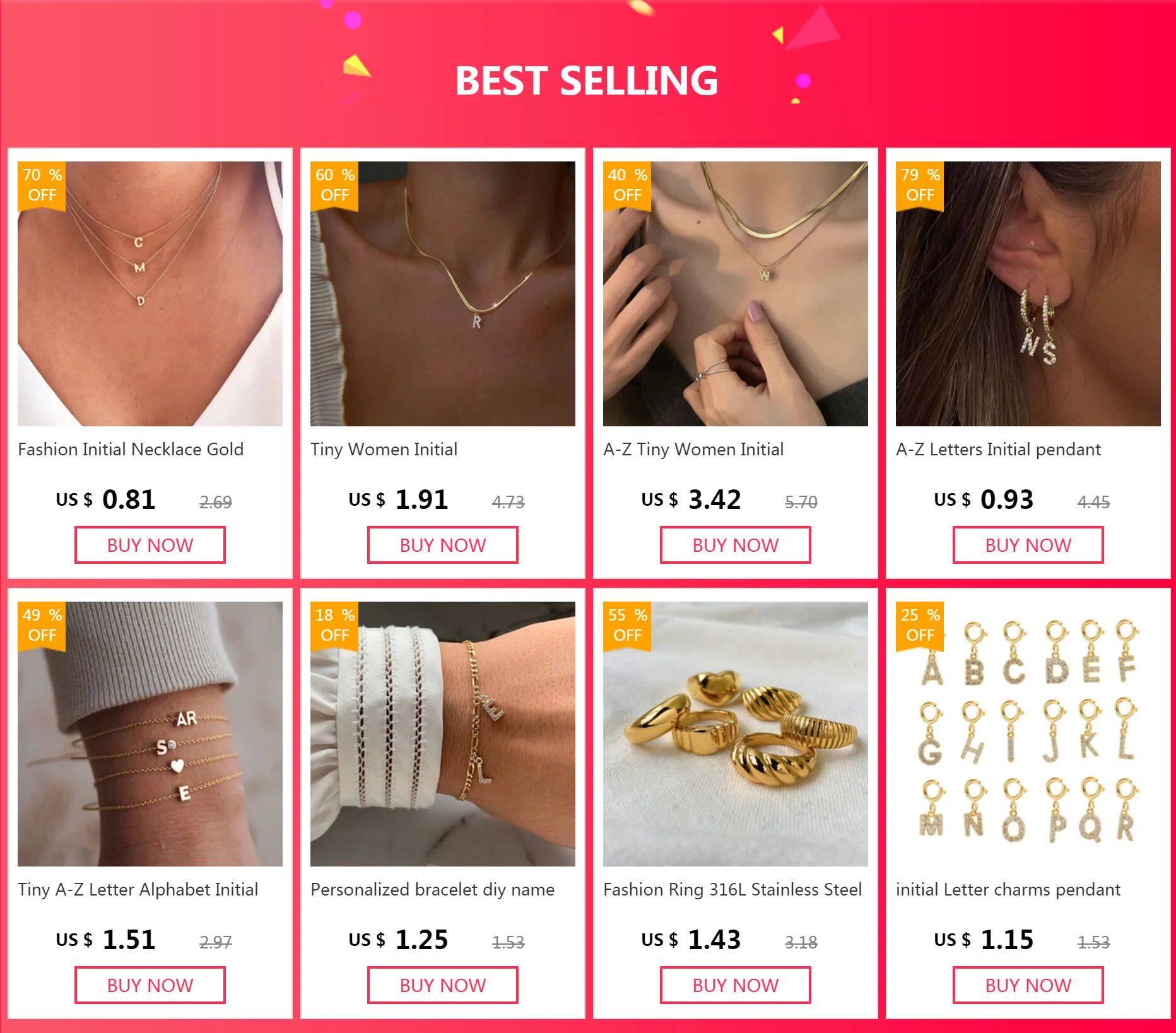
Task: Click the 79 % OFF badge on the earrings
Action: pyautogui.click(x=920, y=185)
